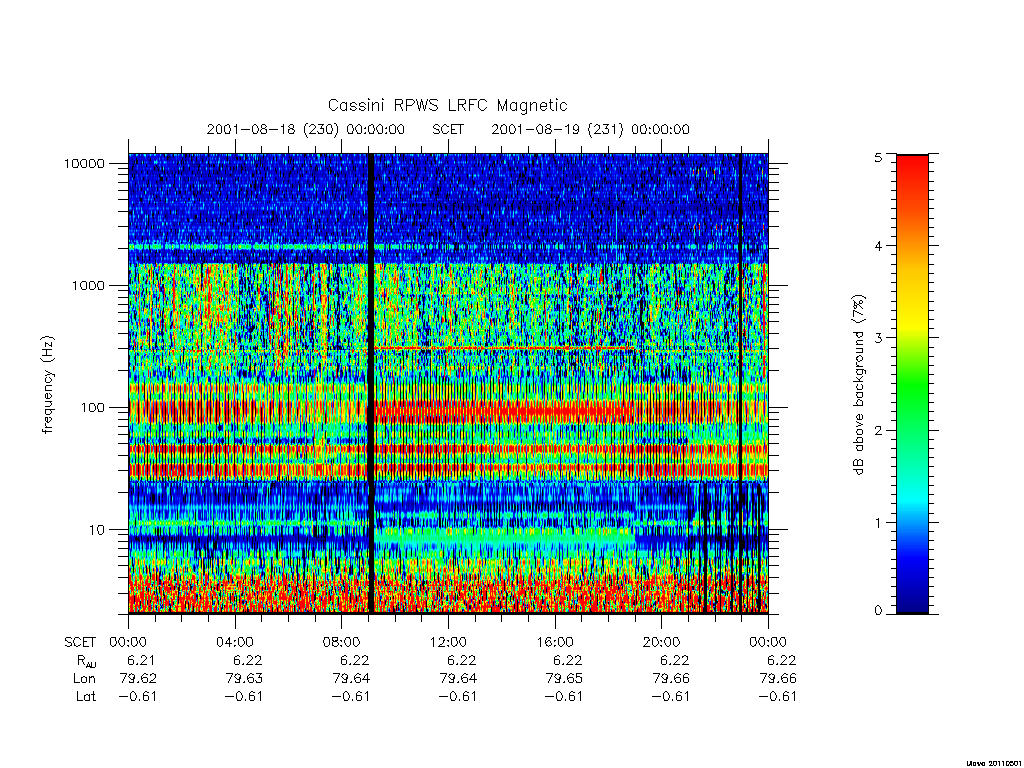Click the 'Lat' row label
Viewport: 1024px width, 768px height.
point(86,697)
